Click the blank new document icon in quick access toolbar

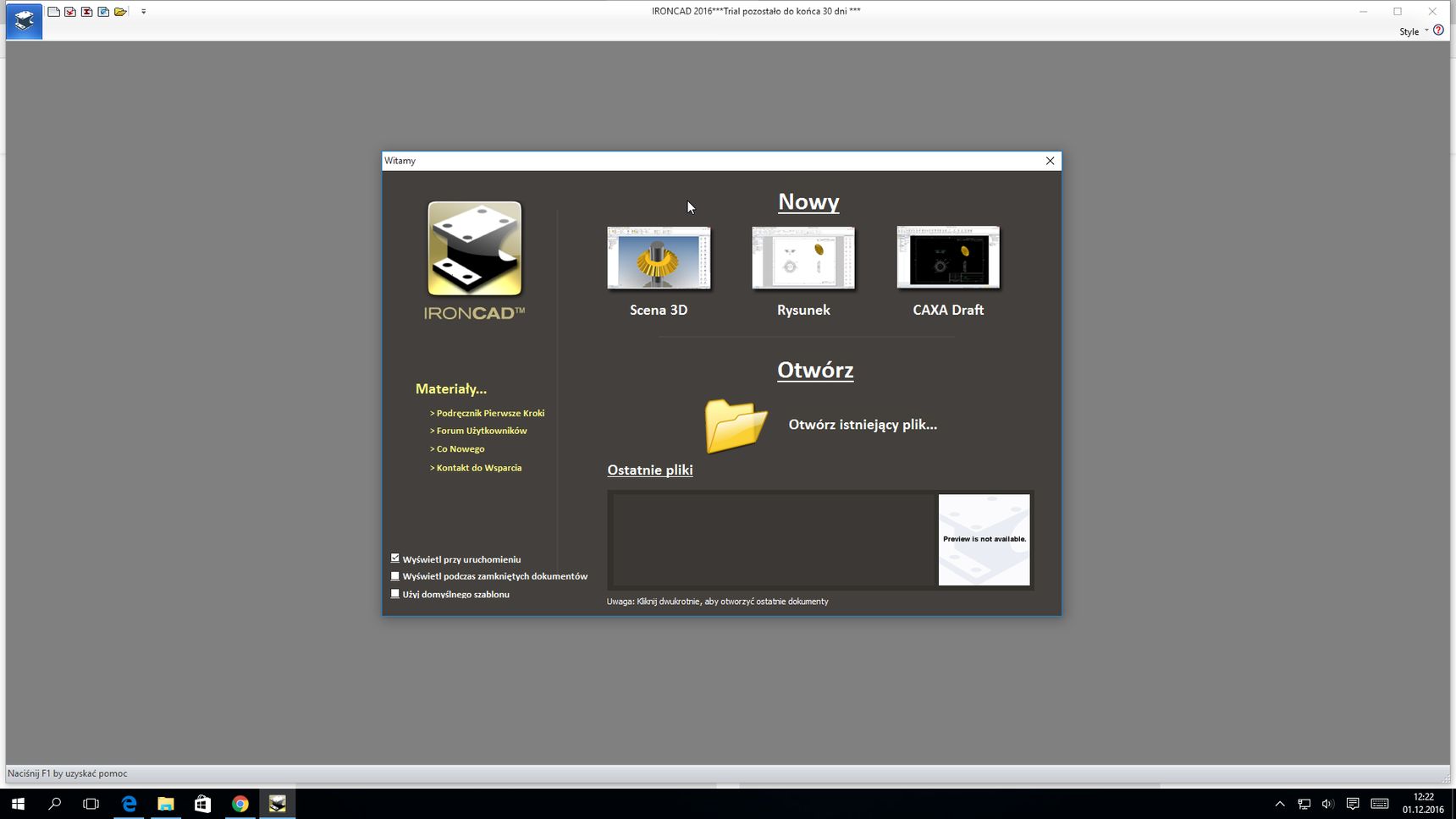53,12
